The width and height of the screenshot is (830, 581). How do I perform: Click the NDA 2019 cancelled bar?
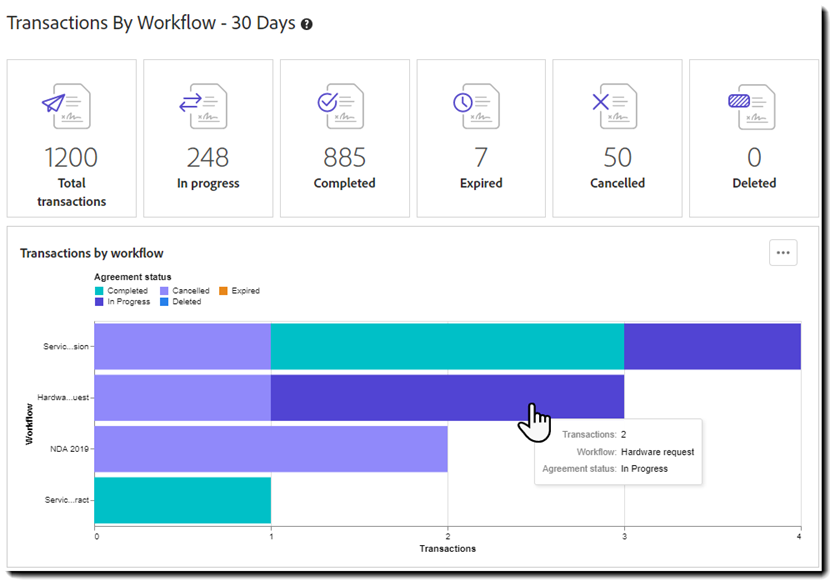pos(271,449)
